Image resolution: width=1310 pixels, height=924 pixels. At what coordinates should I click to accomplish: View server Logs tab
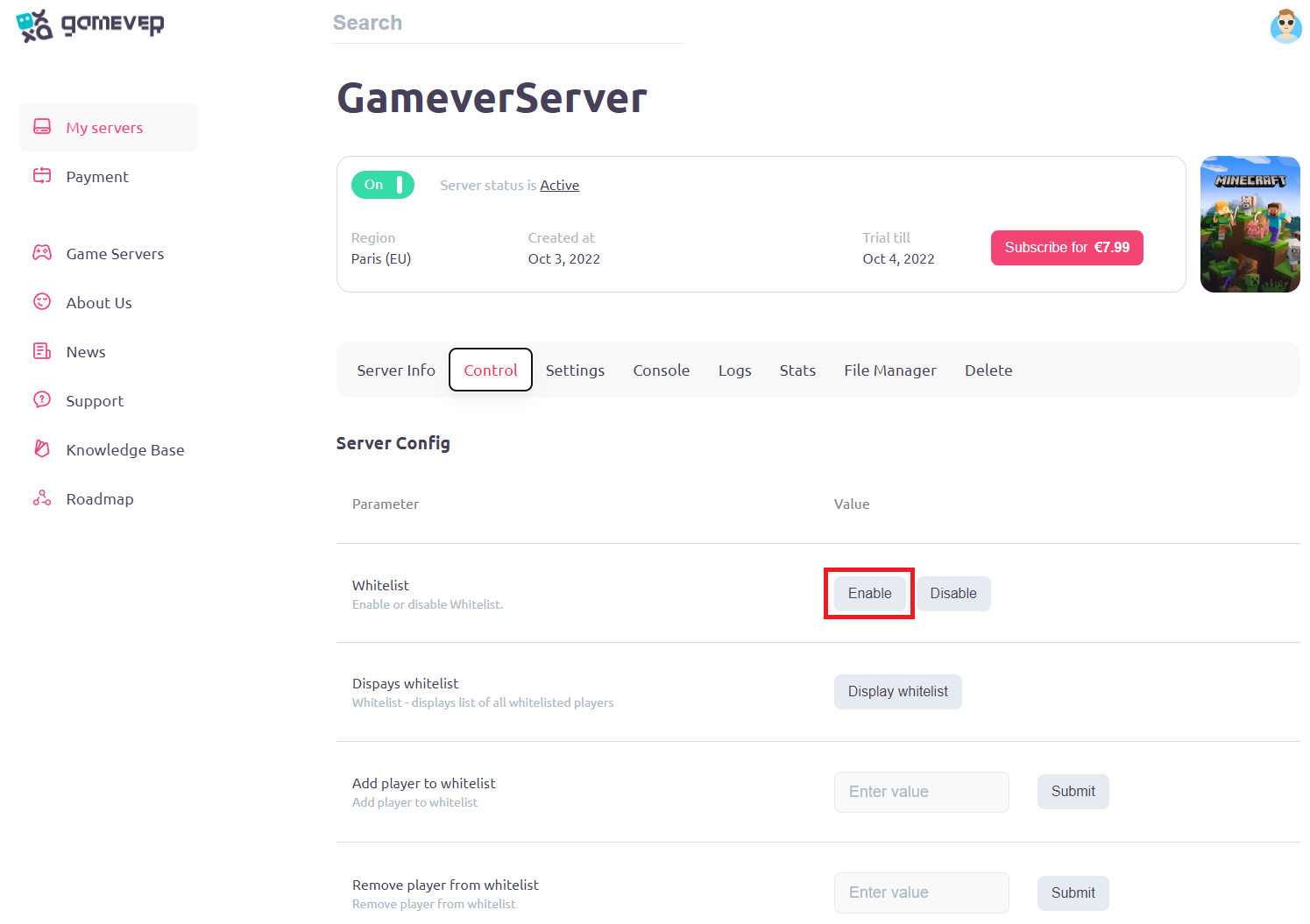click(x=734, y=370)
